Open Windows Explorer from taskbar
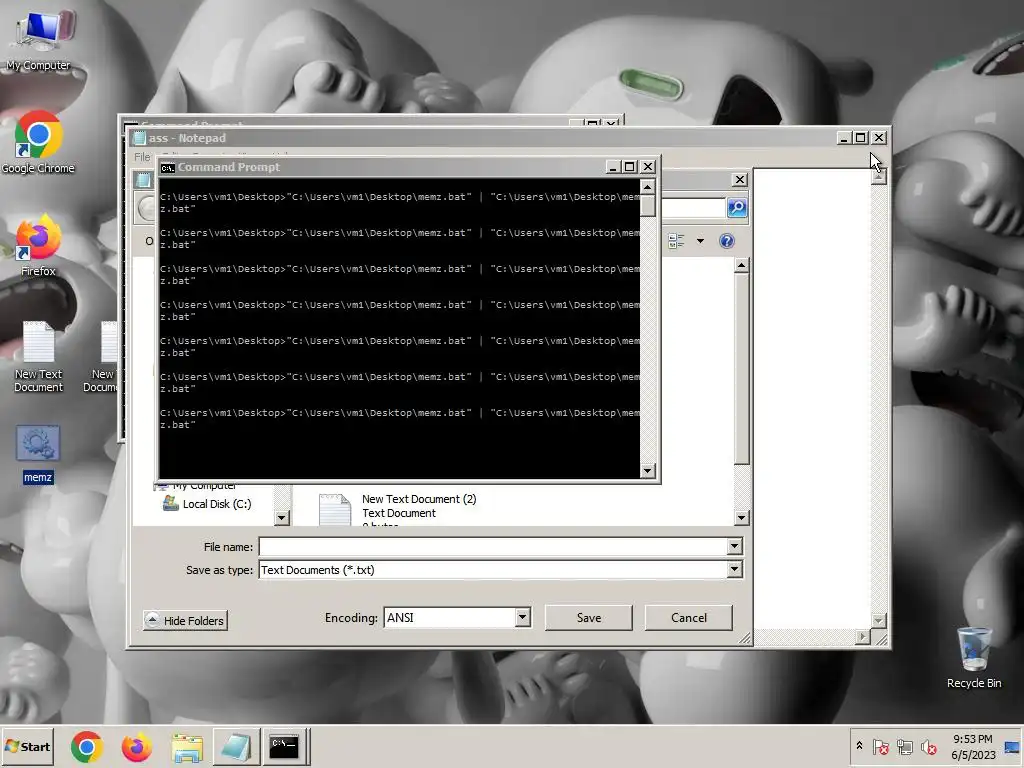 187,746
